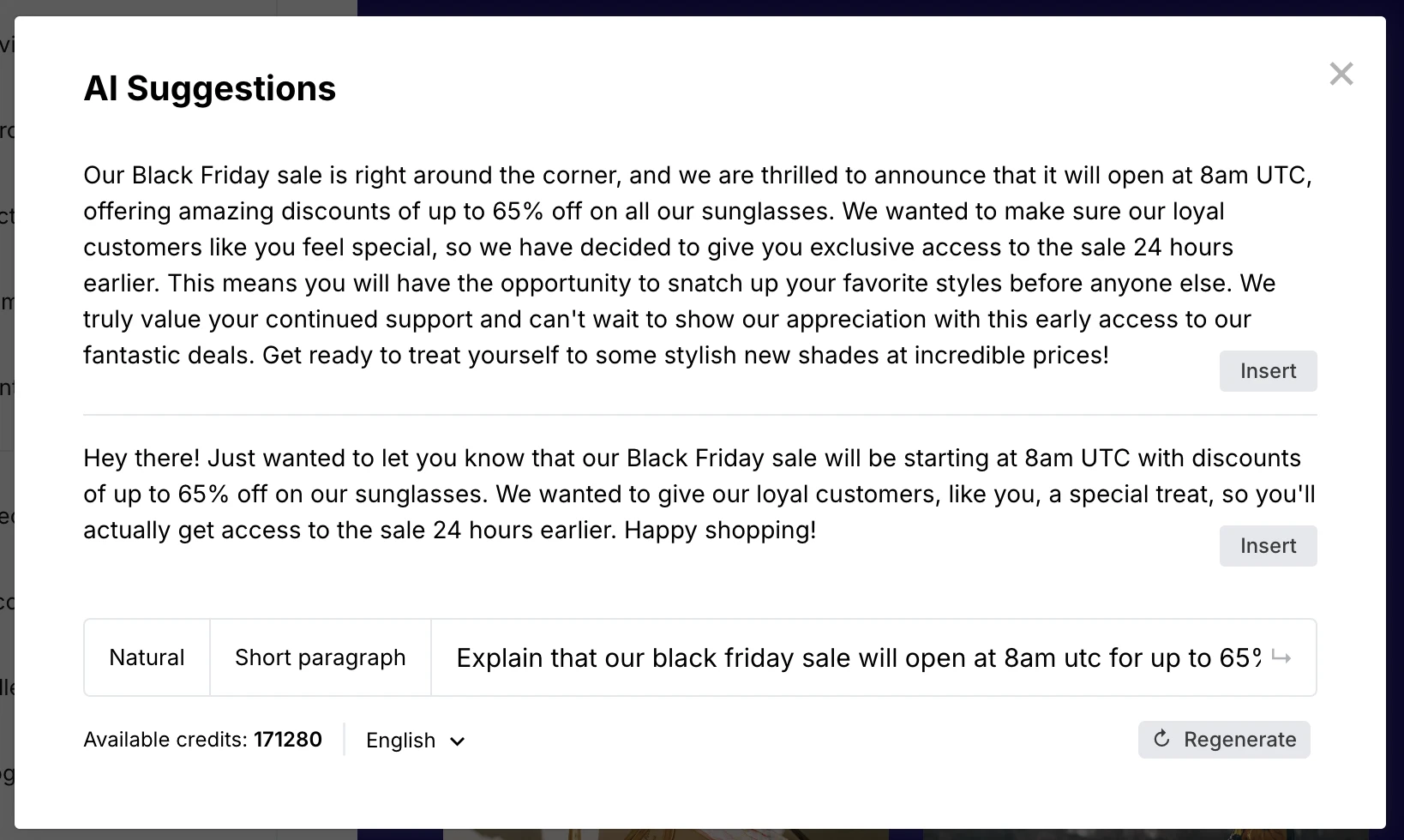
Task: Submit the prompt with the arrow icon
Action: tap(1281, 657)
